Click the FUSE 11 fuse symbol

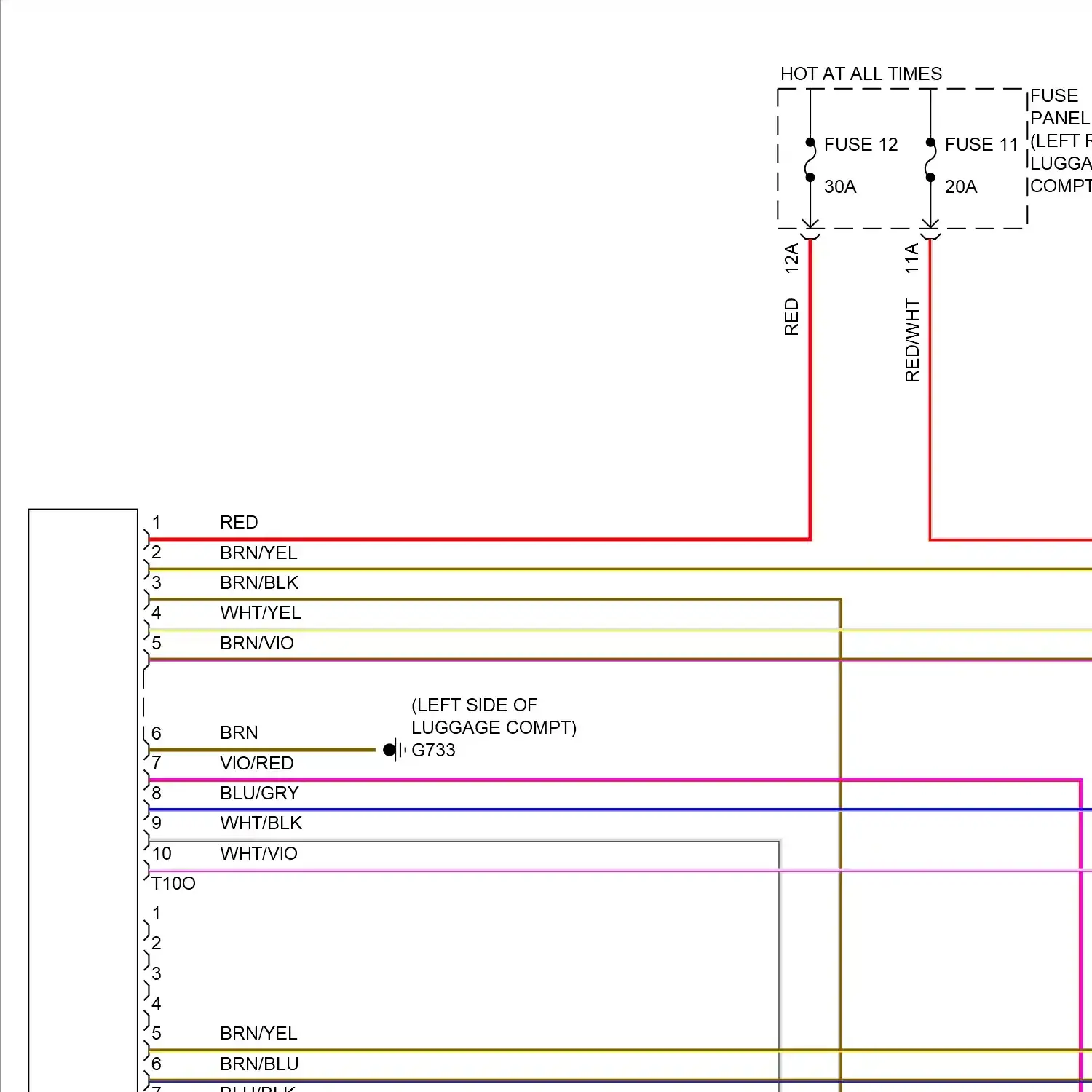(x=930, y=160)
